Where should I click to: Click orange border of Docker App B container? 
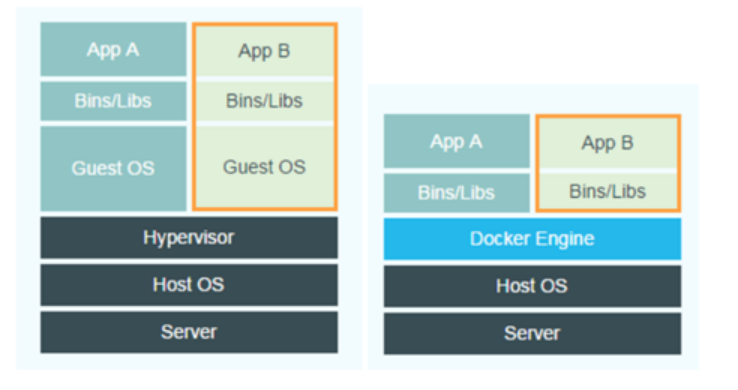pyautogui.click(x=537, y=163)
